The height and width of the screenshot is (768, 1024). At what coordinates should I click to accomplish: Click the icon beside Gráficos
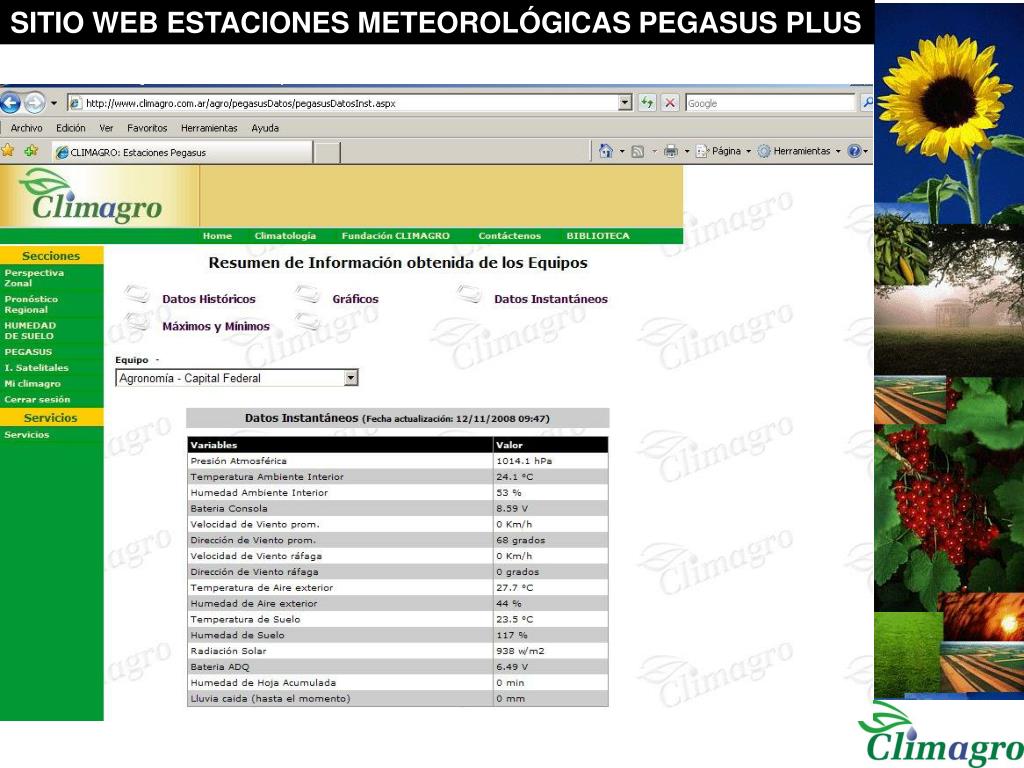[307, 294]
